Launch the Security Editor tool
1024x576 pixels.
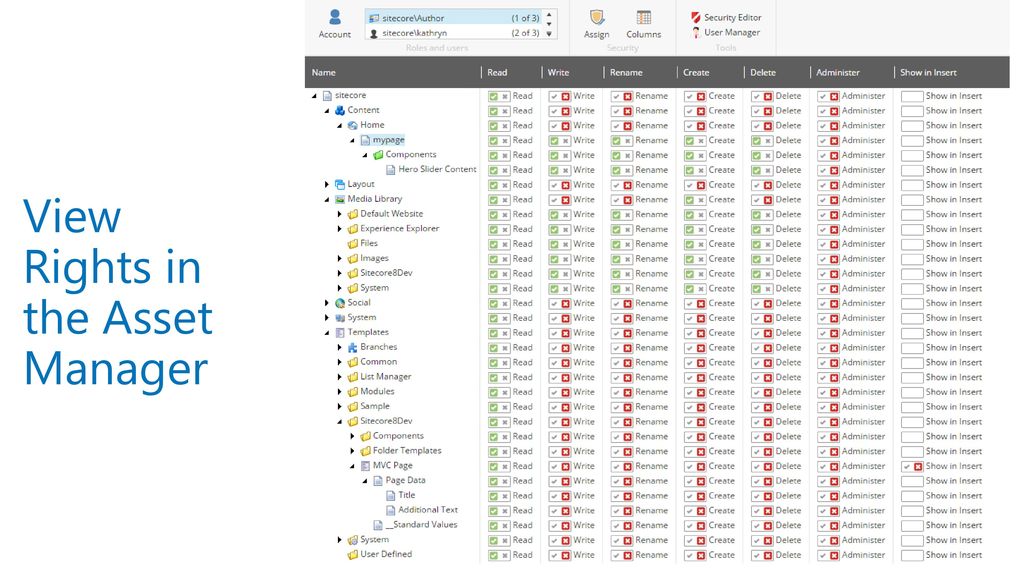pos(726,18)
